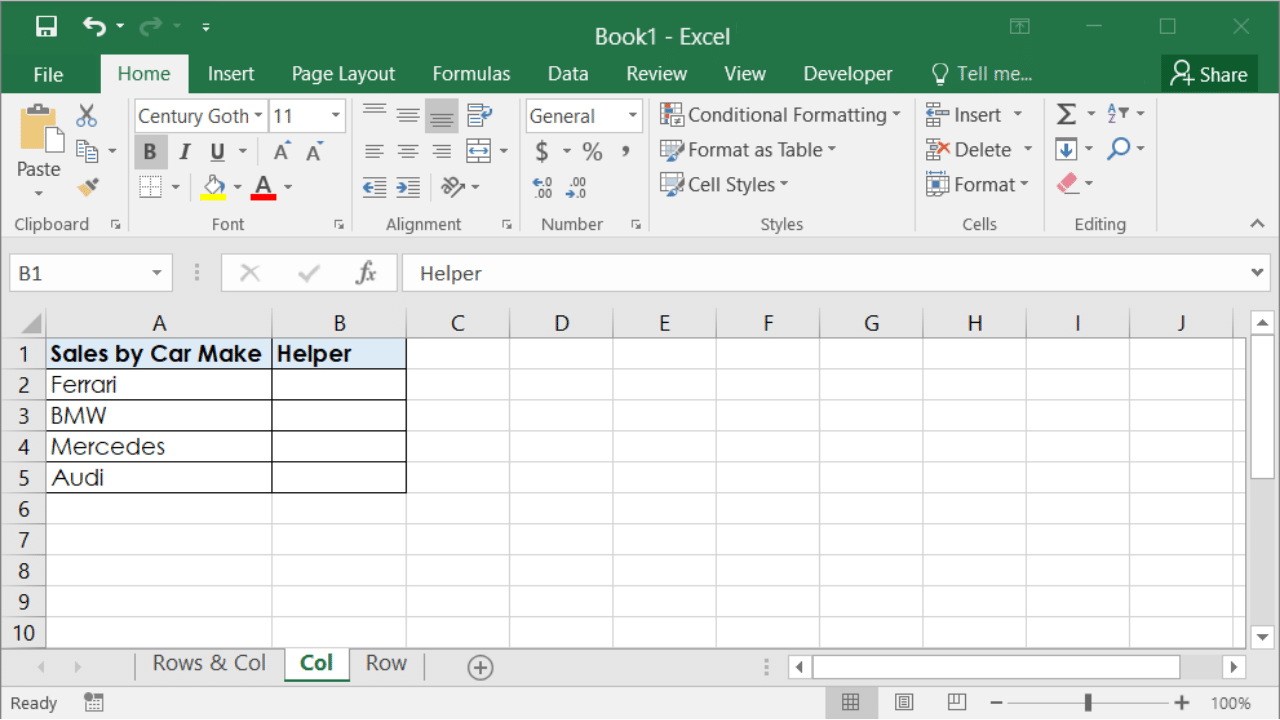
Task: Click the Increase Decimal icon
Action: click(543, 187)
